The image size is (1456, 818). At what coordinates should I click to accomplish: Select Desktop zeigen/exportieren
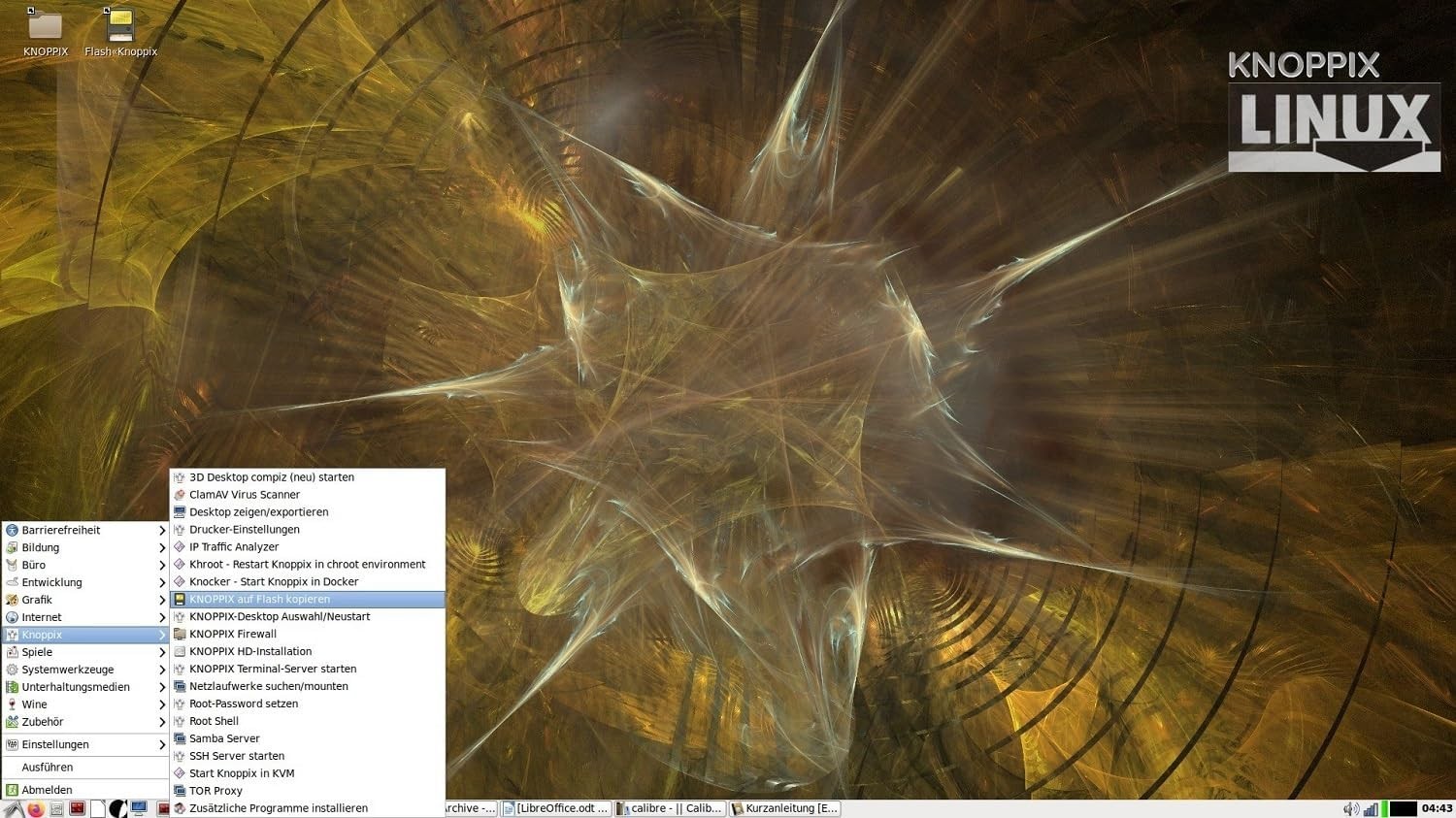308,512
